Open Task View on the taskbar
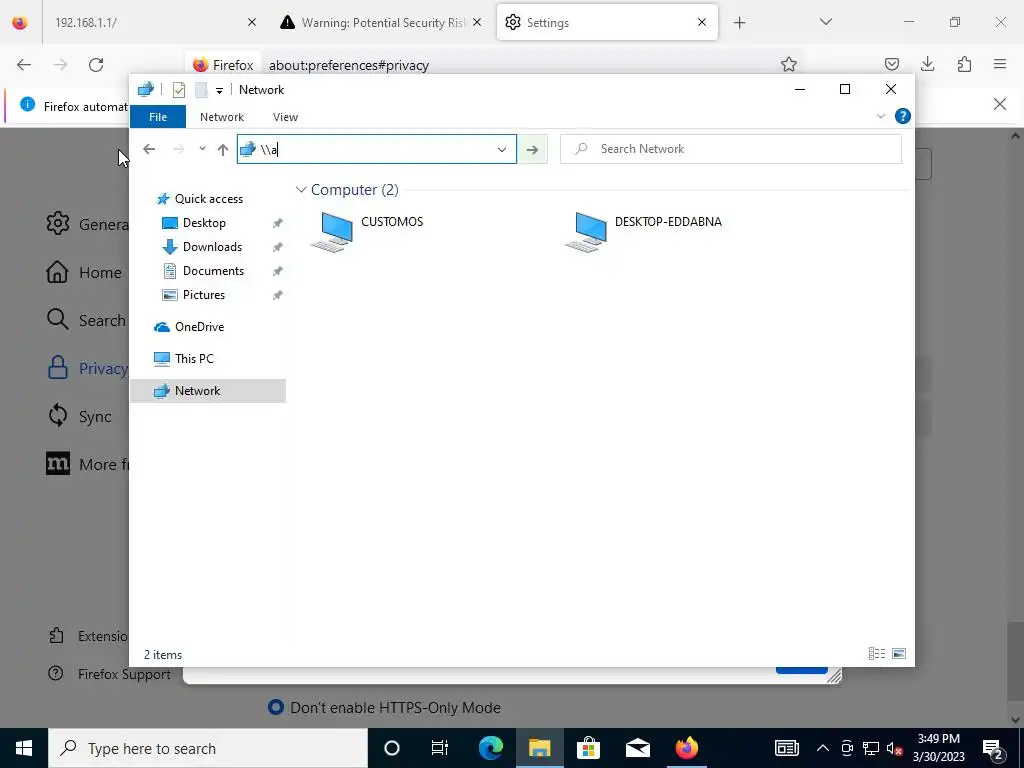1024x768 pixels. coord(440,748)
